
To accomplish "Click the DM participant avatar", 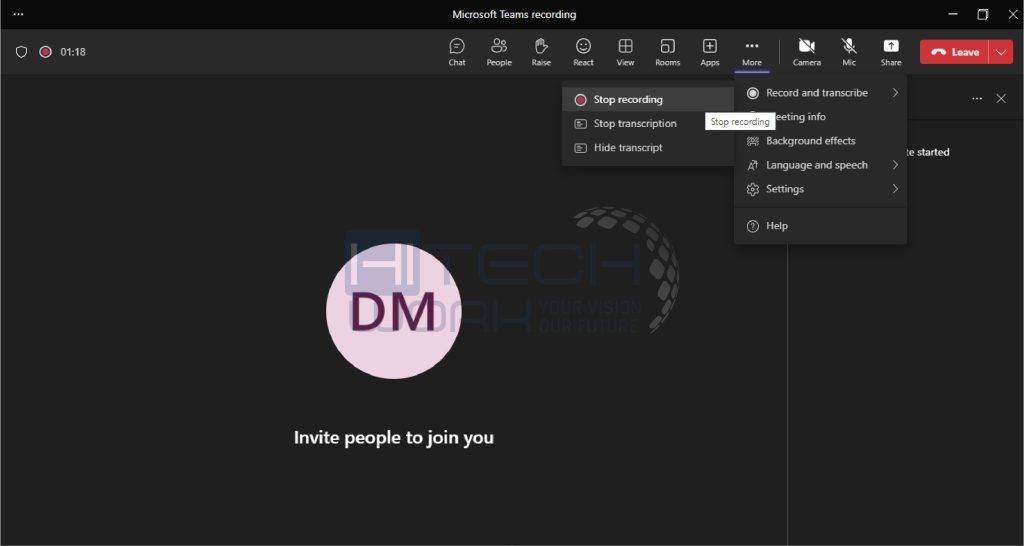I will [394, 311].
